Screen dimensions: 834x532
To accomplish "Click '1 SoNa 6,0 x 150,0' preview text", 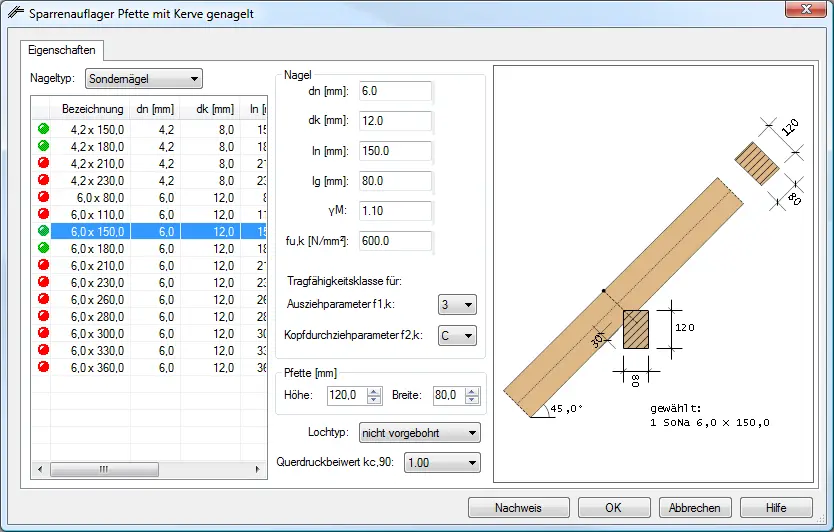I will click(x=710, y=422).
